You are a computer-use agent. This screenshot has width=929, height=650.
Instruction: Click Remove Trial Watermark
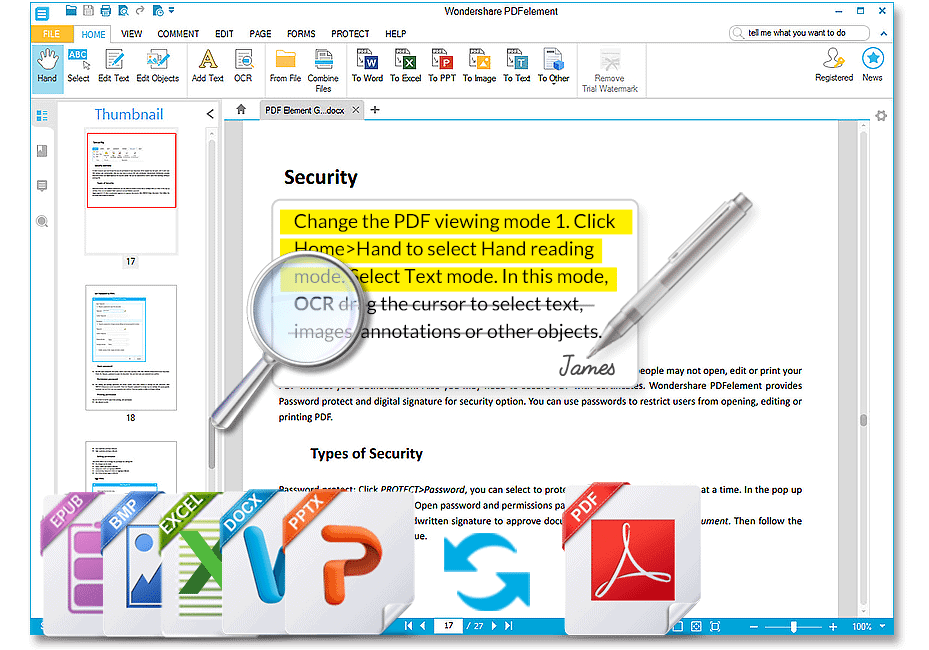click(x=610, y=71)
